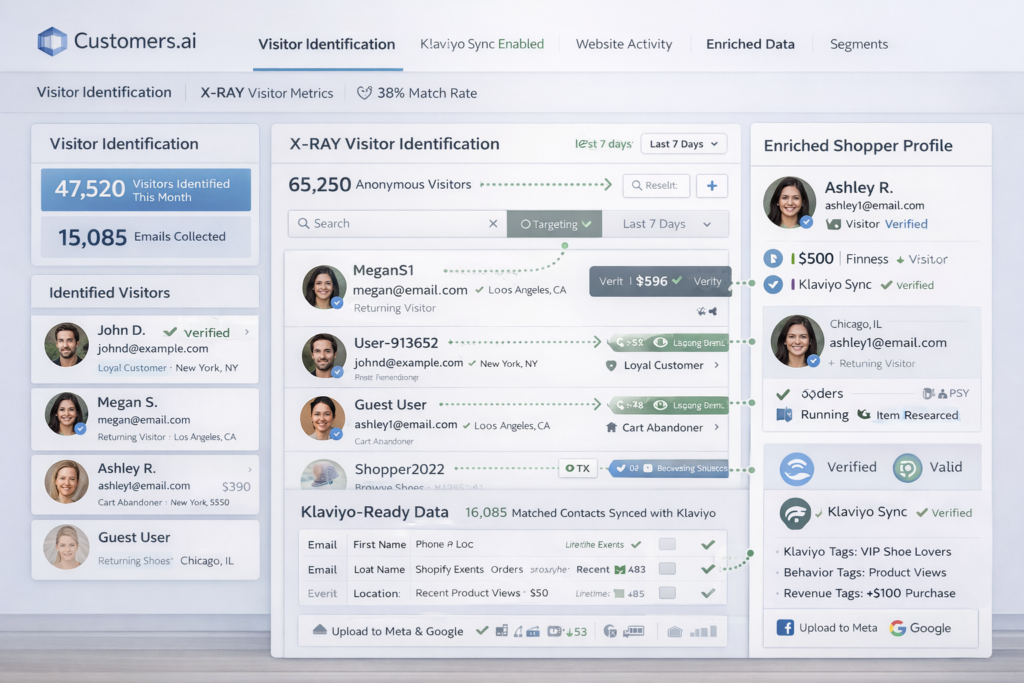This screenshot has width=1024, height=683.
Task: Check the checkbox in the Location row
Action: (667, 592)
